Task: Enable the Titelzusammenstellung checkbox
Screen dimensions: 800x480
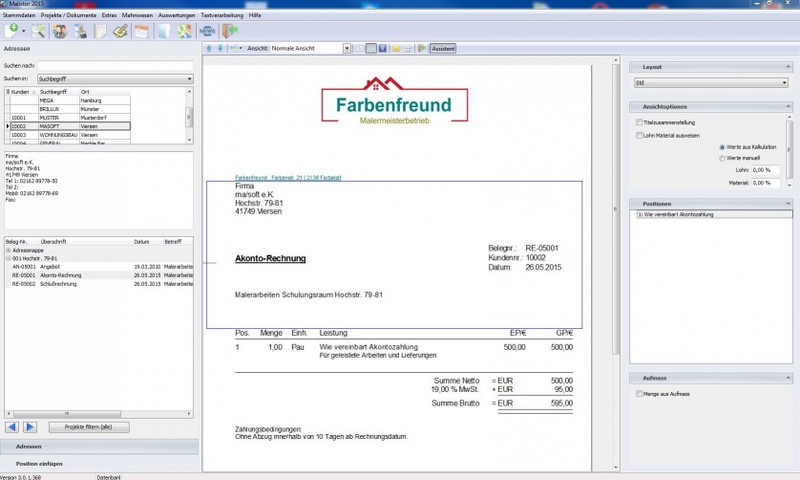Action: [639, 122]
